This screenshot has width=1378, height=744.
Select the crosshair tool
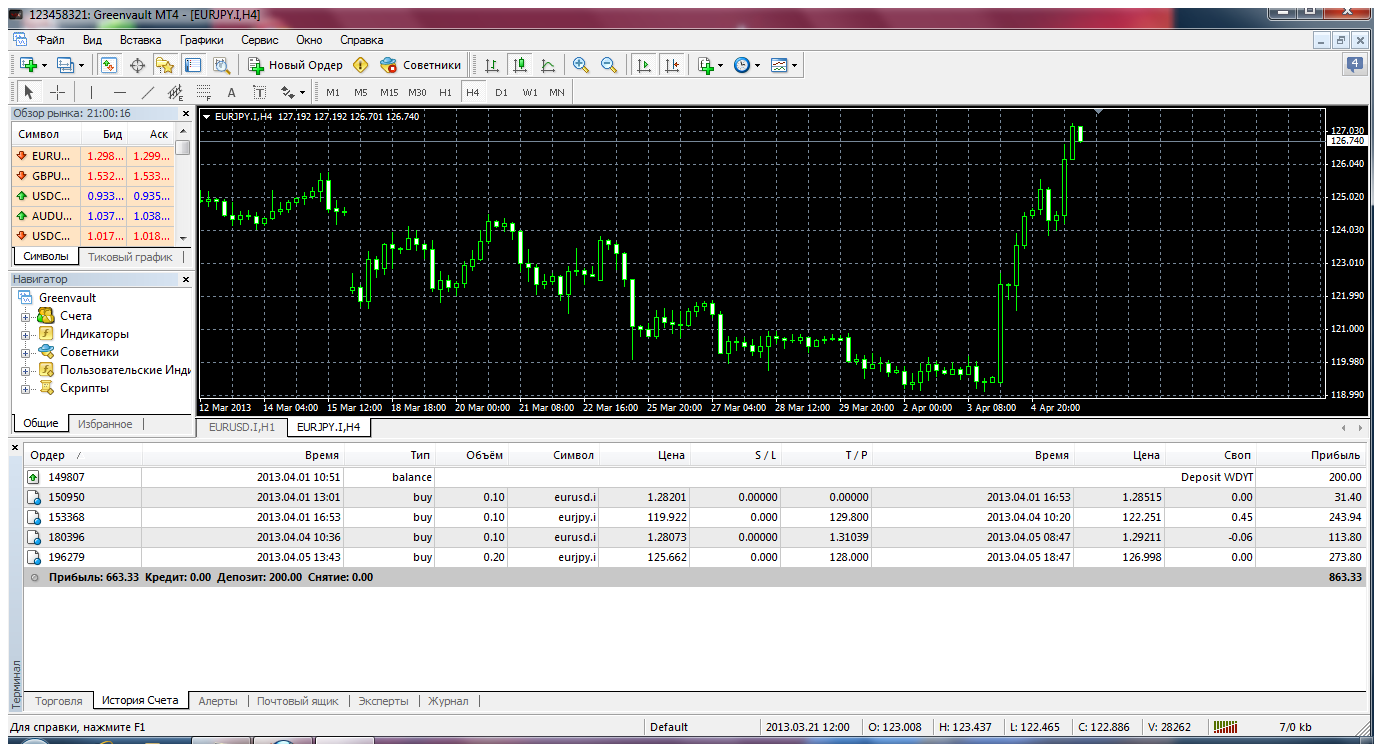point(57,92)
